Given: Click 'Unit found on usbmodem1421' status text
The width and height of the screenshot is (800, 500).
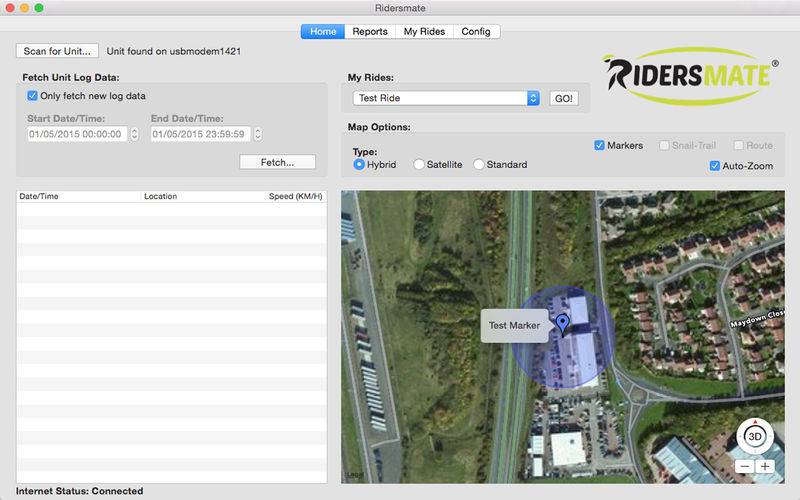Looking at the screenshot, I should [173, 51].
